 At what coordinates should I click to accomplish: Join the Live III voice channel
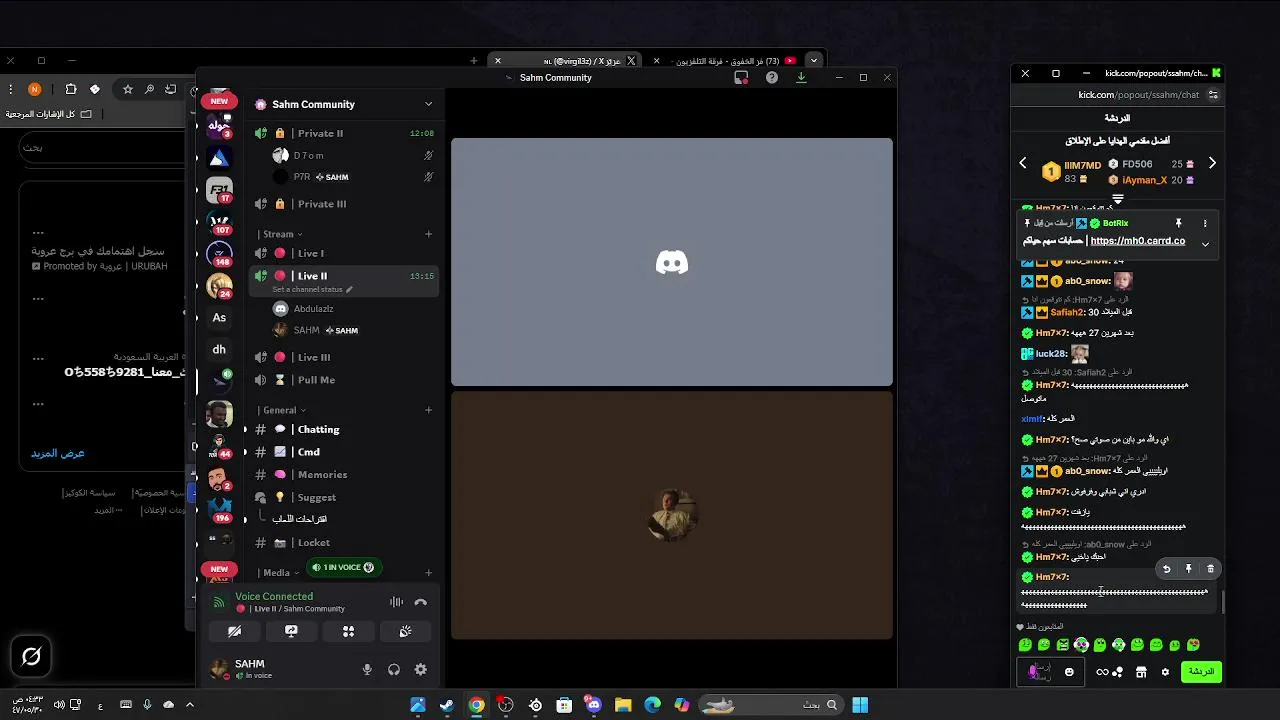[x=345, y=357]
